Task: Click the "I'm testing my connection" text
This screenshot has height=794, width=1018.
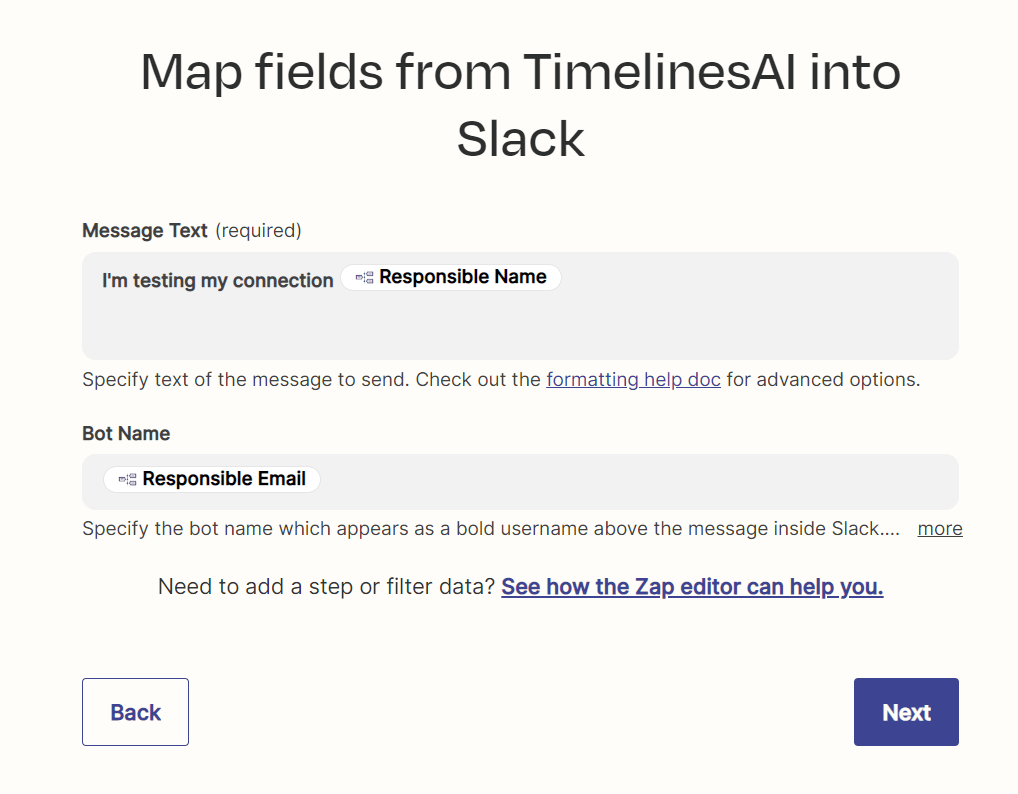Action: coord(218,281)
